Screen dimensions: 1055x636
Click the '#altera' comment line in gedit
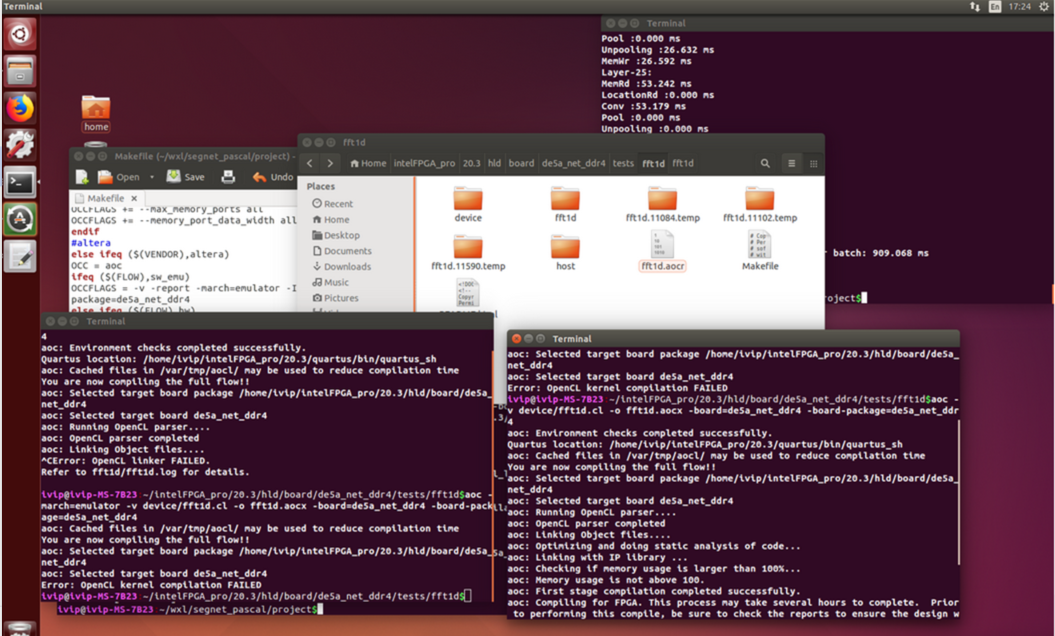(91, 243)
